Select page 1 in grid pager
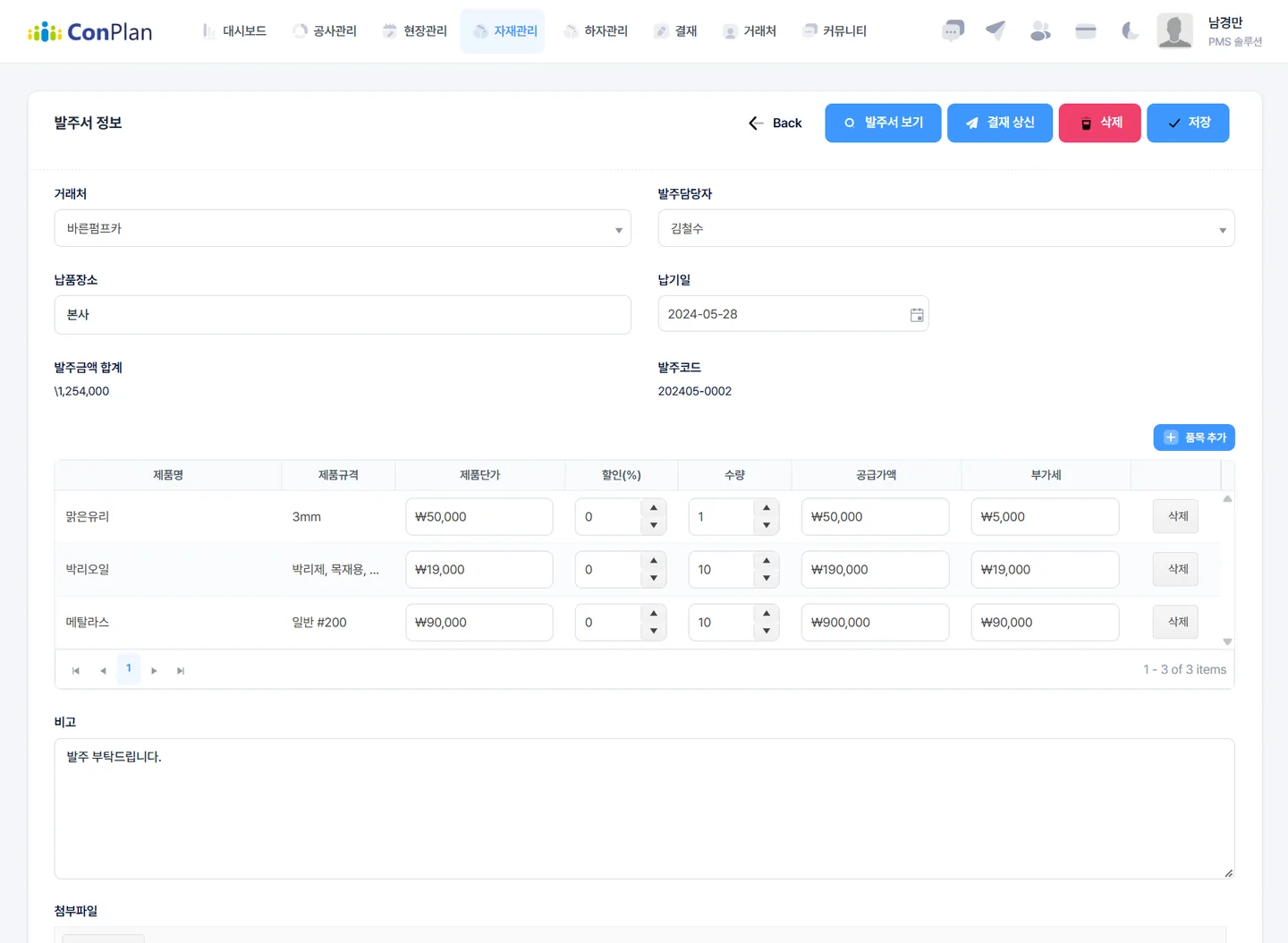Viewport: 1288px width, 943px height. (x=129, y=669)
